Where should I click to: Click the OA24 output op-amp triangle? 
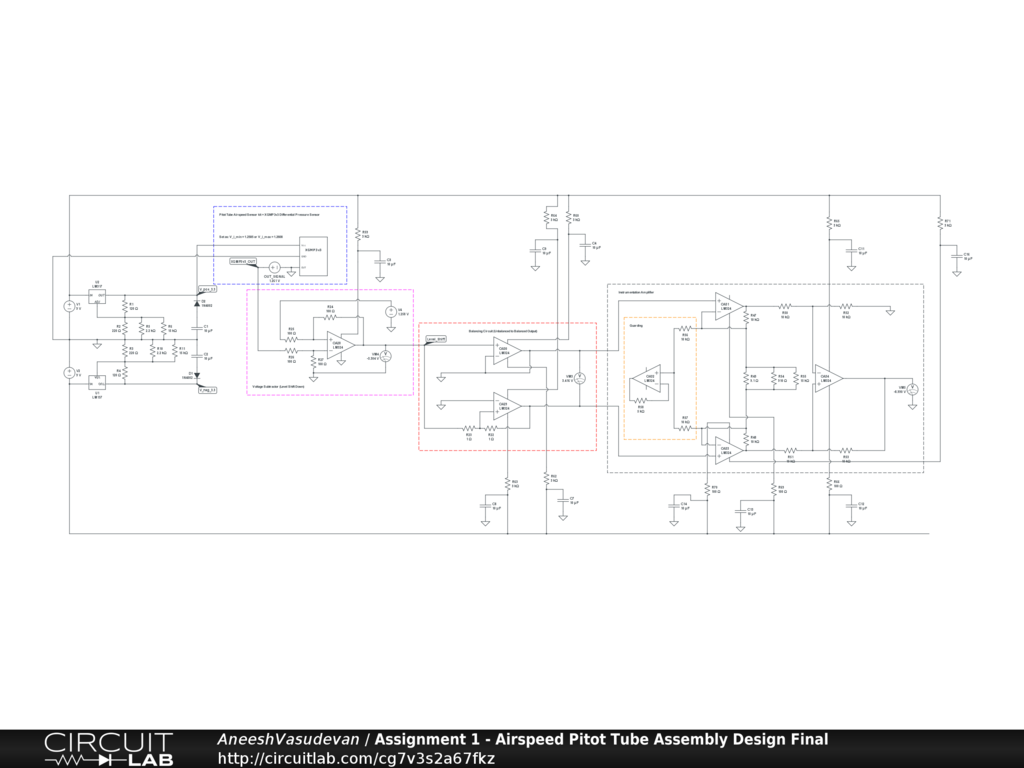pyautogui.click(x=828, y=378)
